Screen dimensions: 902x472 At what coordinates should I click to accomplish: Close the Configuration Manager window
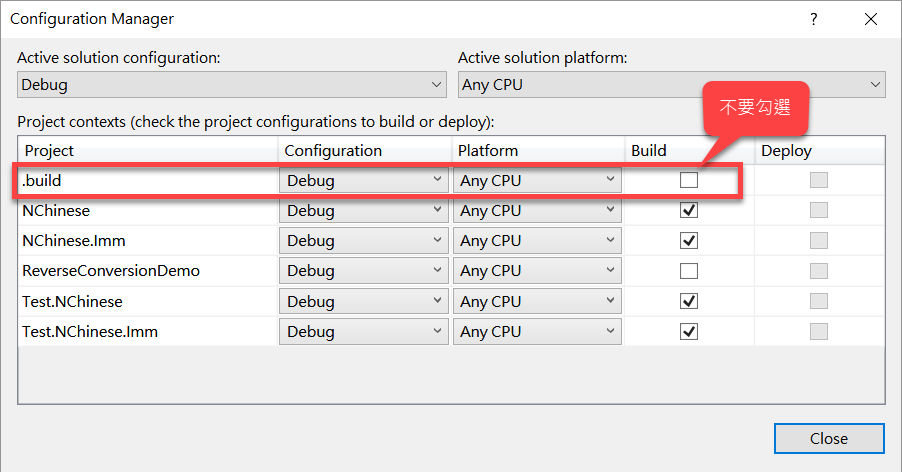pos(871,19)
